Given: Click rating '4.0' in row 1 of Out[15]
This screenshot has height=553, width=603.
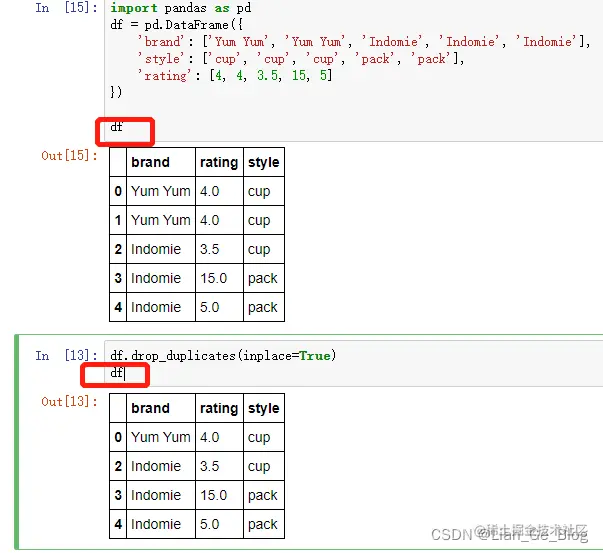Looking at the screenshot, I should (210, 220).
